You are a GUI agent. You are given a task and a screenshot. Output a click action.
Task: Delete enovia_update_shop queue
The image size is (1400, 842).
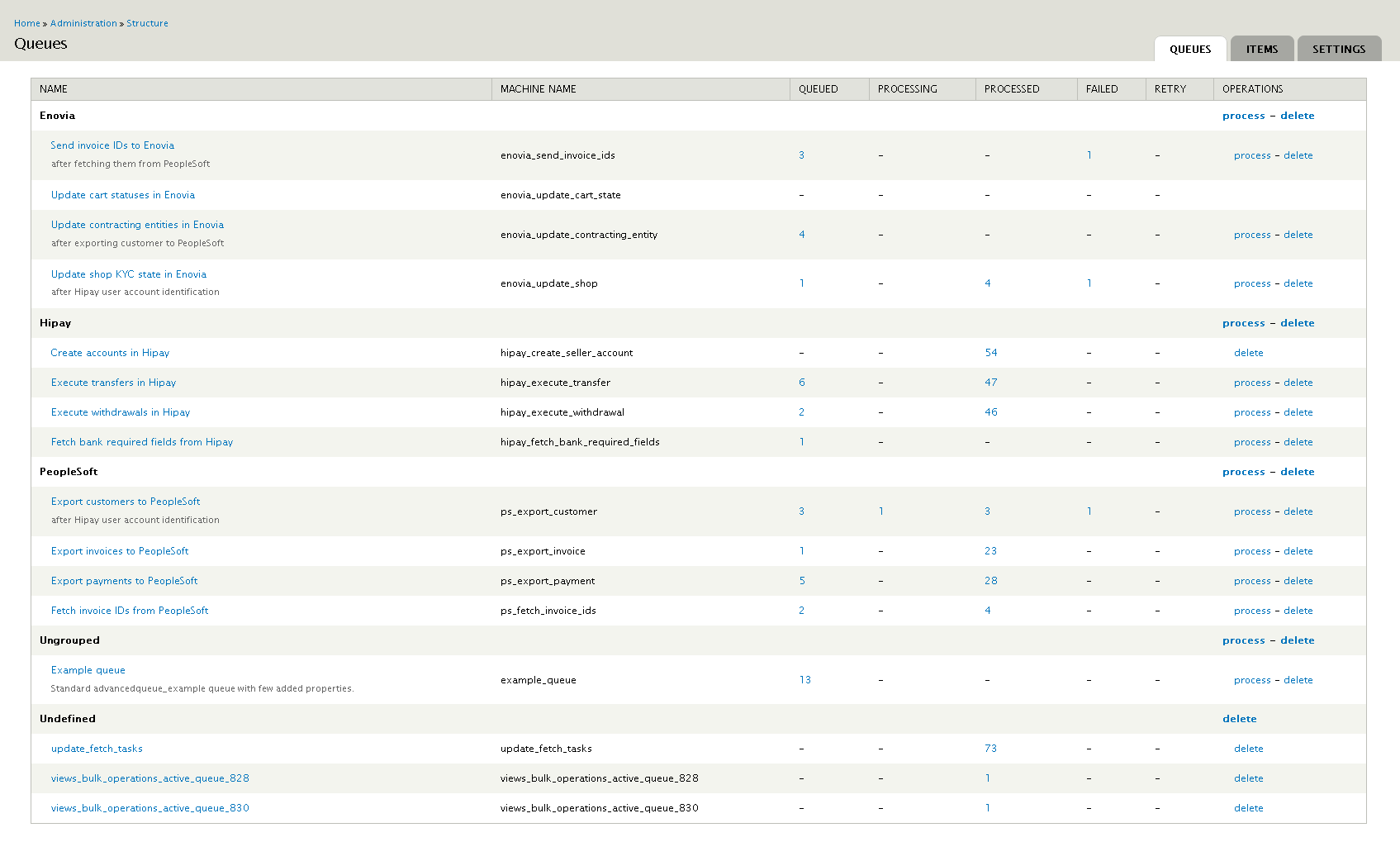[1298, 283]
